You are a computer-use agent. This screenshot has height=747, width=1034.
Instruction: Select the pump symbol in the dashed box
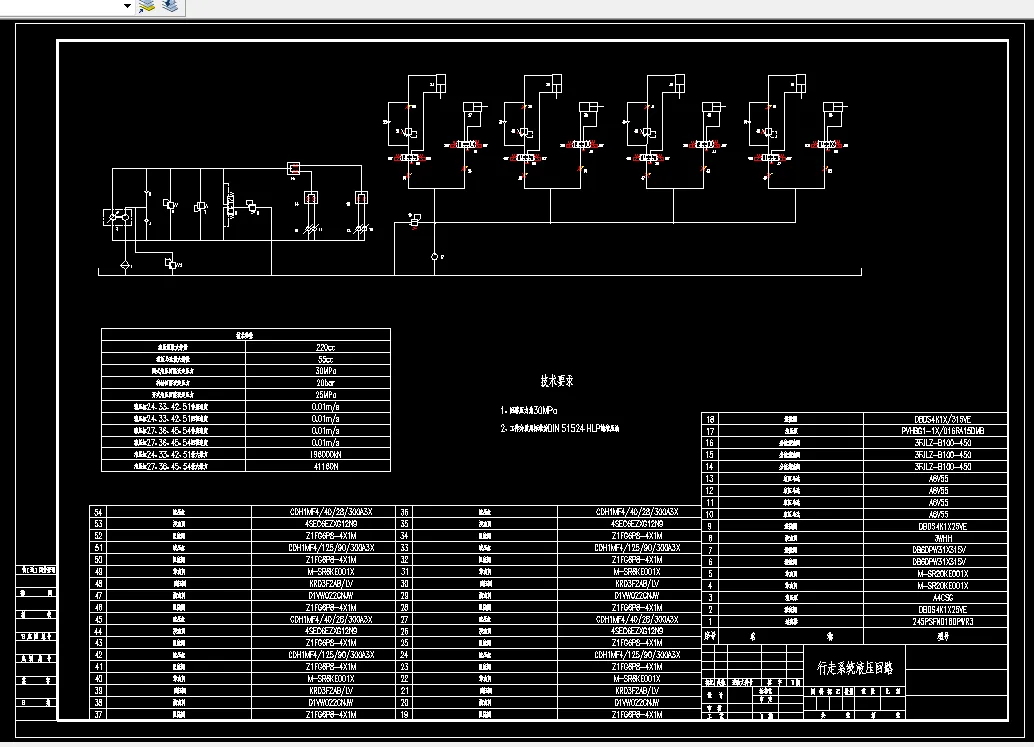[x=117, y=217]
